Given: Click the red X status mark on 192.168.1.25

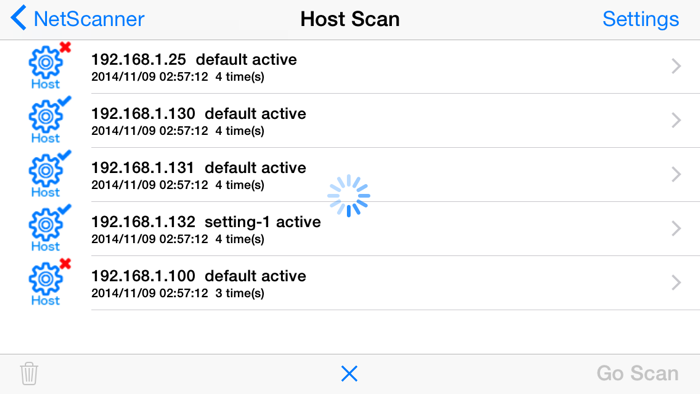Looking at the screenshot, I should pos(65,47).
